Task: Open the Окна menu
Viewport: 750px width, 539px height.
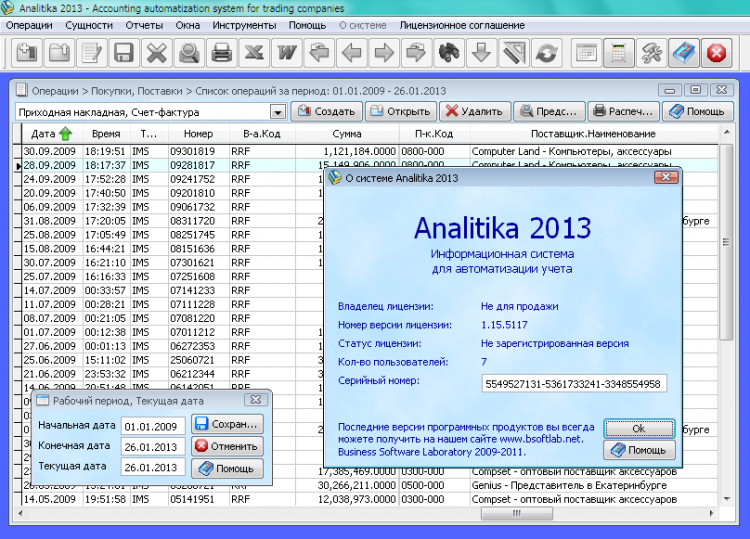Action: tap(188, 25)
